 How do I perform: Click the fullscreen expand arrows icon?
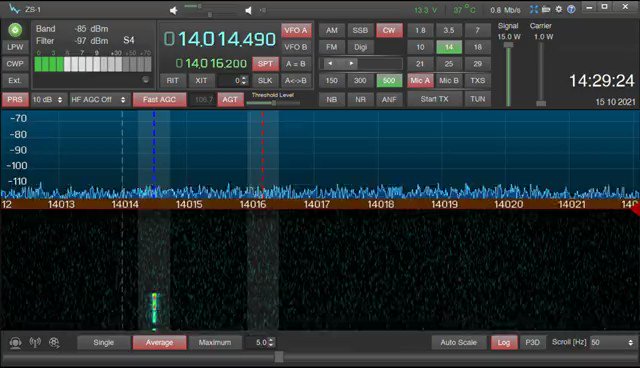tap(534, 9)
